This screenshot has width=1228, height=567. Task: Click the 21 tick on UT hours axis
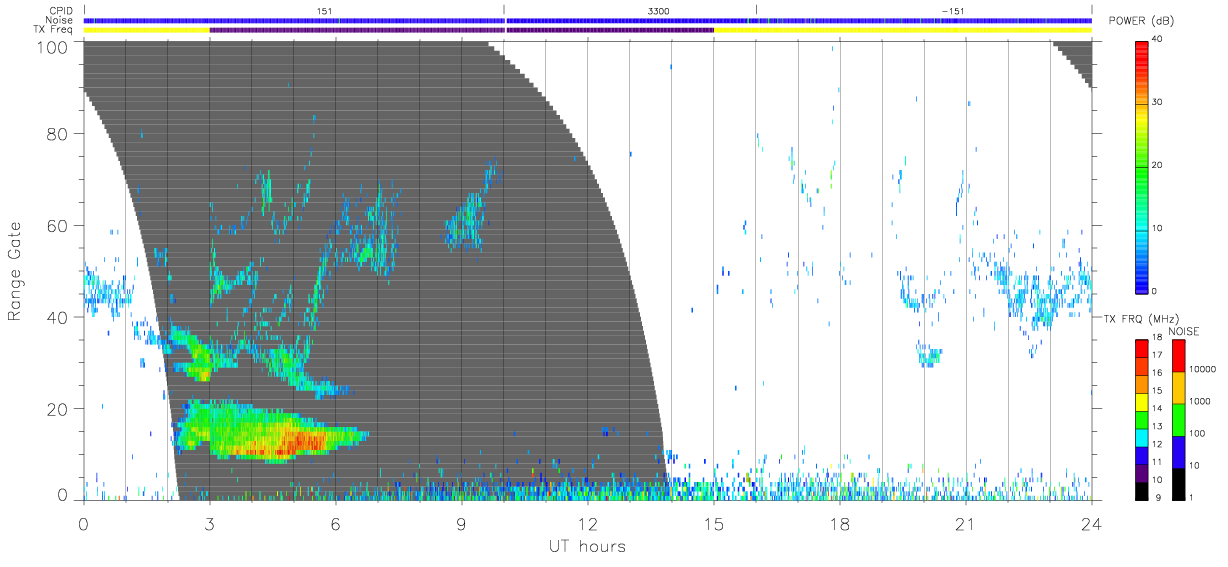(x=965, y=523)
